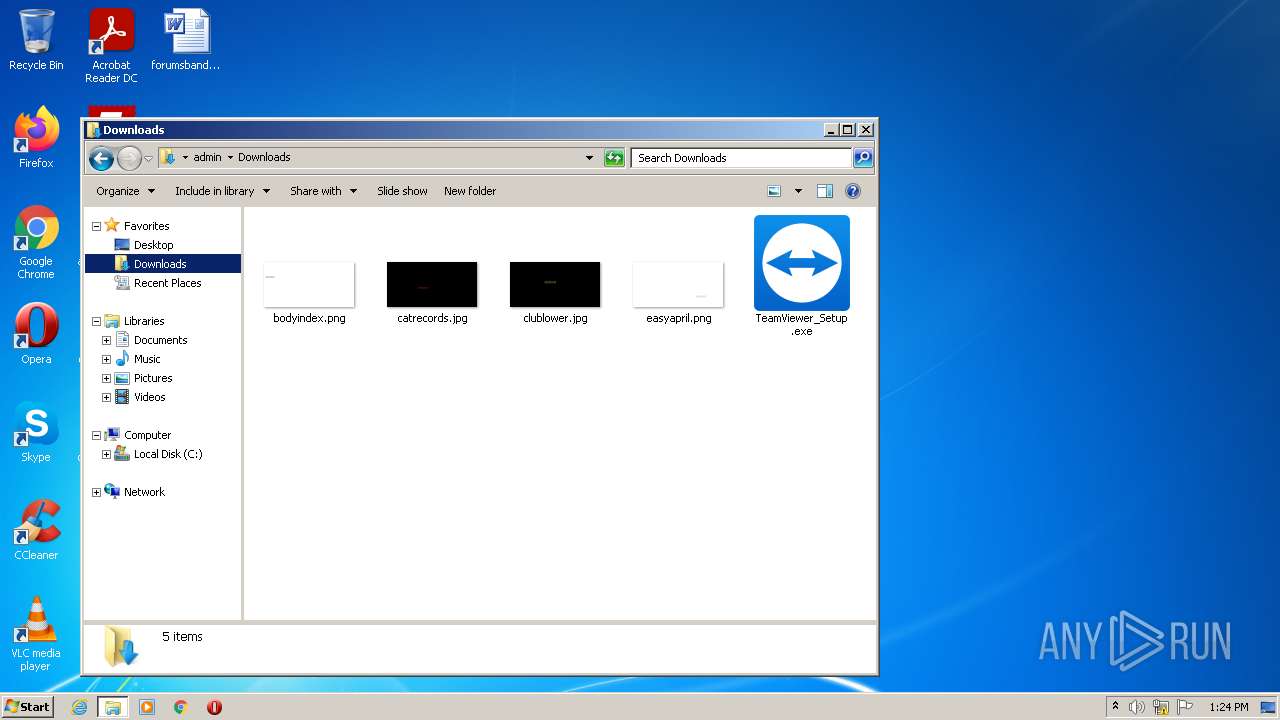This screenshot has width=1280, height=720.
Task: Click the Show desktop button
Action: click(x=1268, y=707)
